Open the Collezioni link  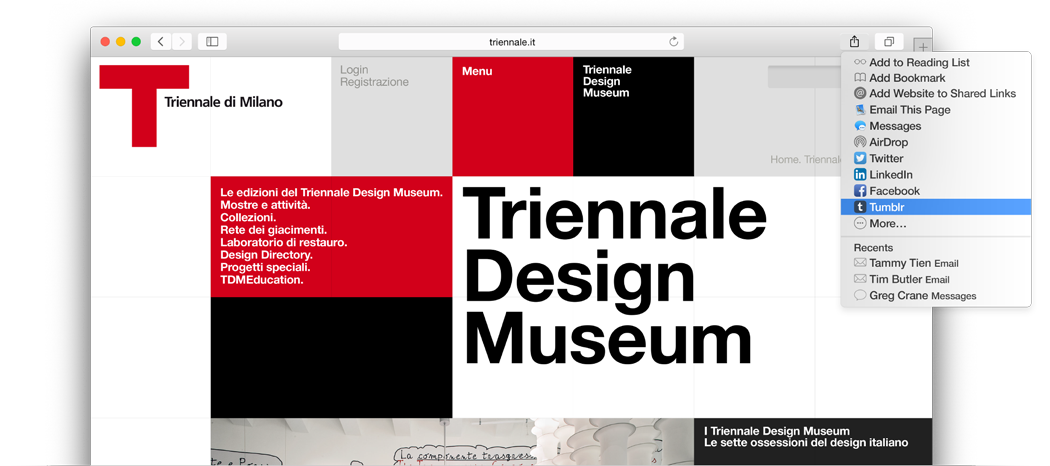[x=248, y=218]
